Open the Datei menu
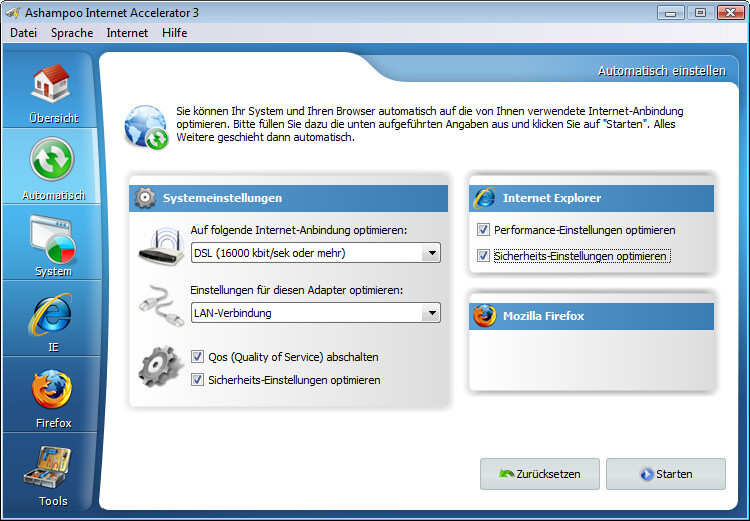750x521 pixels. (25, 33)
